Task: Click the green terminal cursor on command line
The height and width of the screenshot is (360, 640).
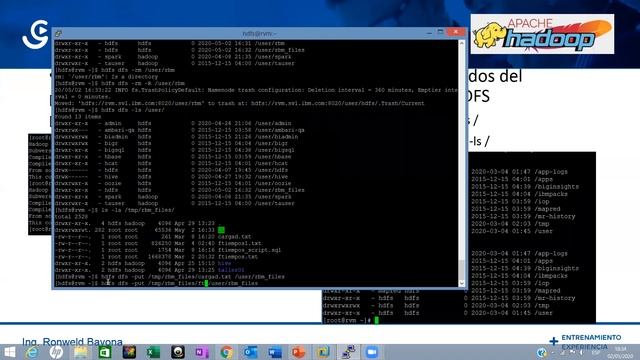Action: [x=206, y=283]
